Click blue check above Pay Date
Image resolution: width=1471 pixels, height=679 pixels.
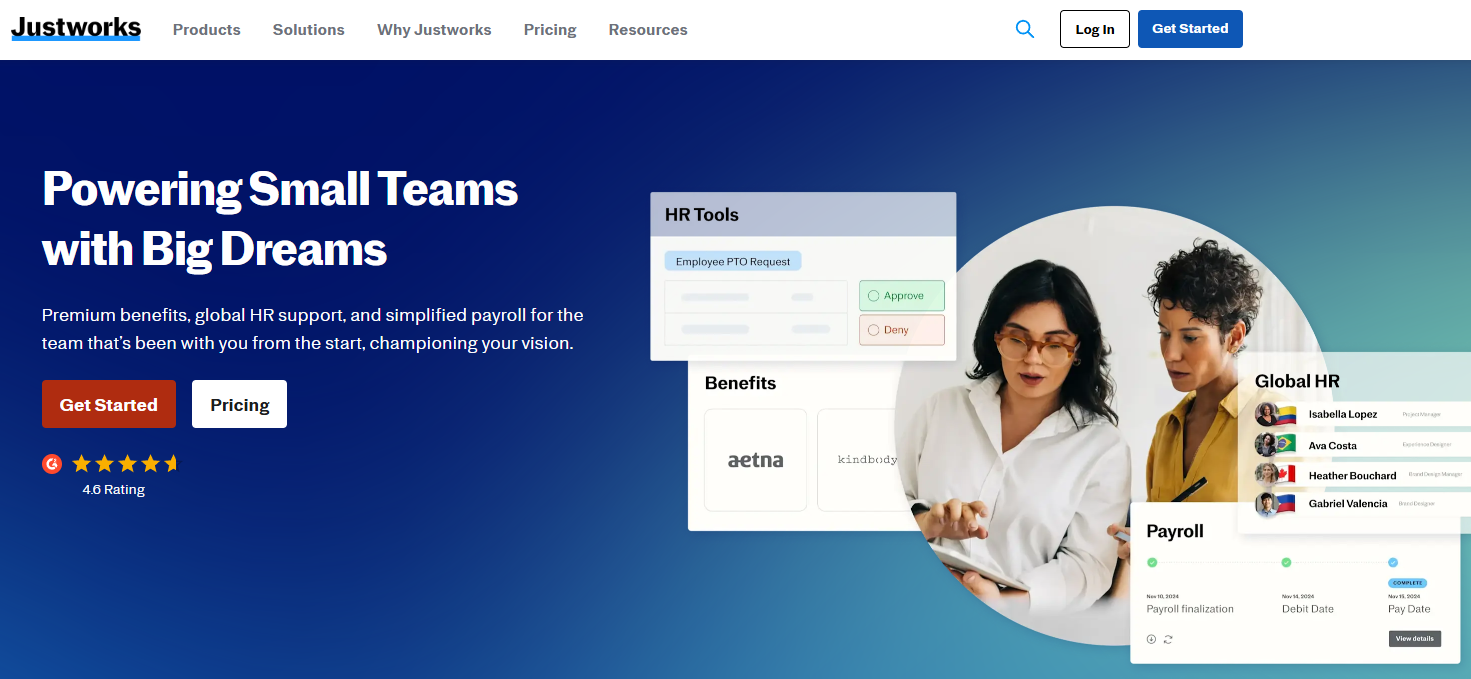pyautogui.click(x=1393, y=562)
